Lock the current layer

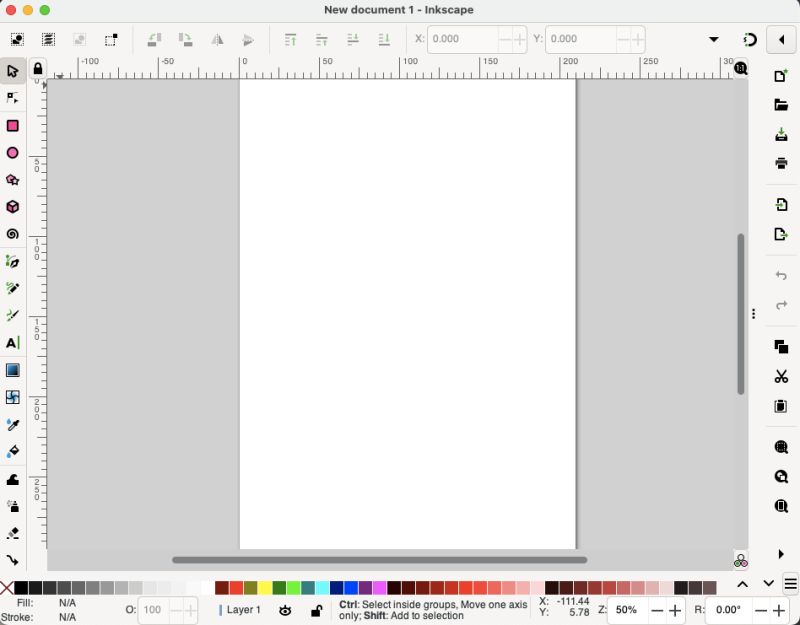pyautogui.click(x=316, y=610)
